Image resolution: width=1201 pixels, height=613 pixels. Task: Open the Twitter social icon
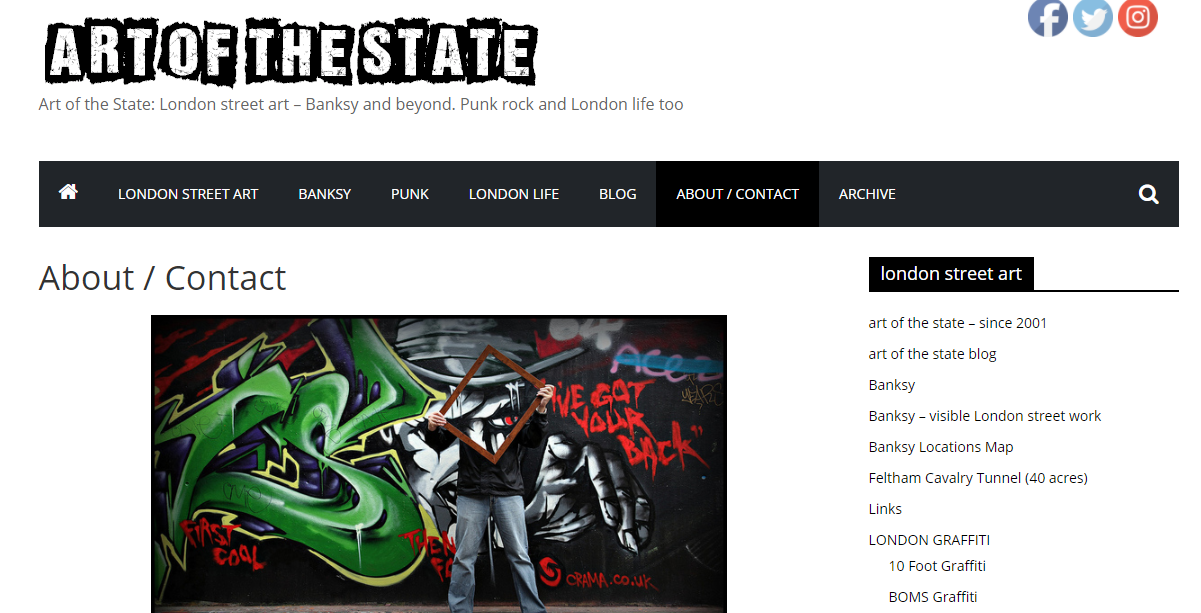tap(1093, 17)
